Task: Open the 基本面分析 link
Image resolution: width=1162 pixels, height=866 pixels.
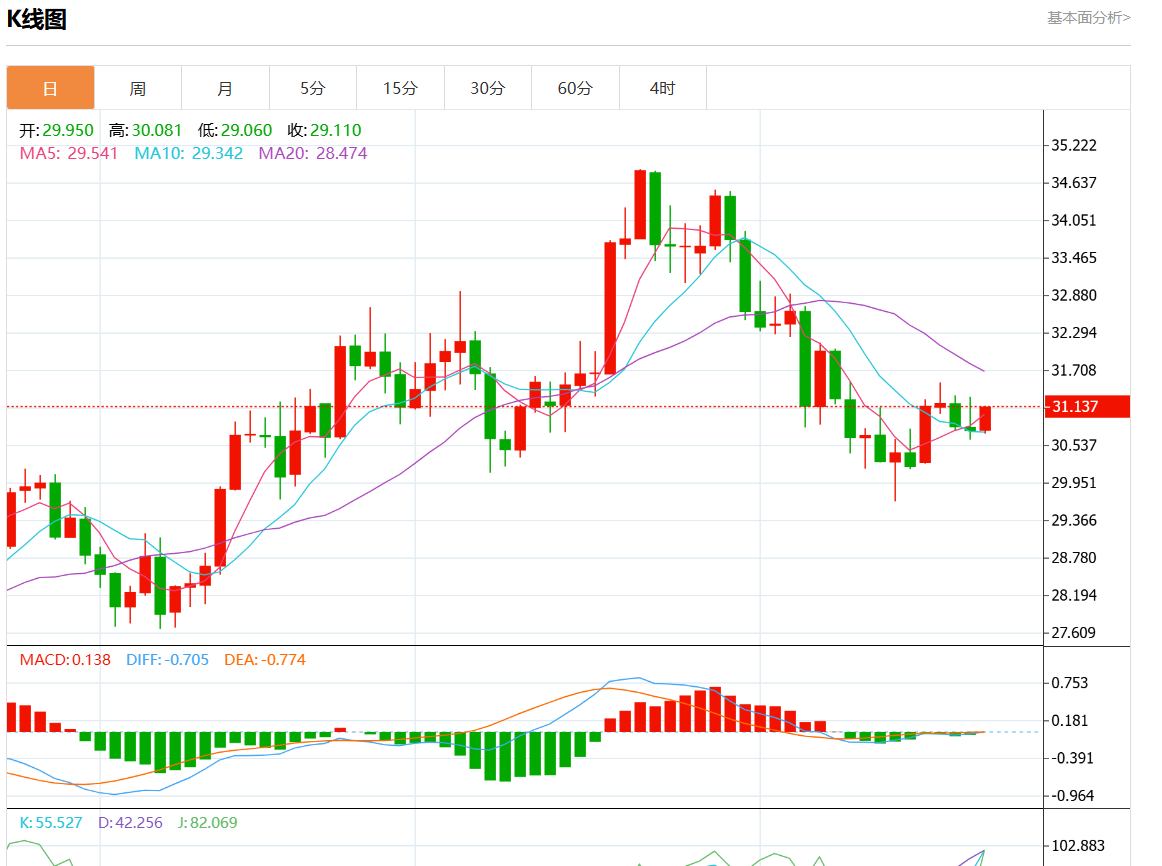Action: 1088,17
